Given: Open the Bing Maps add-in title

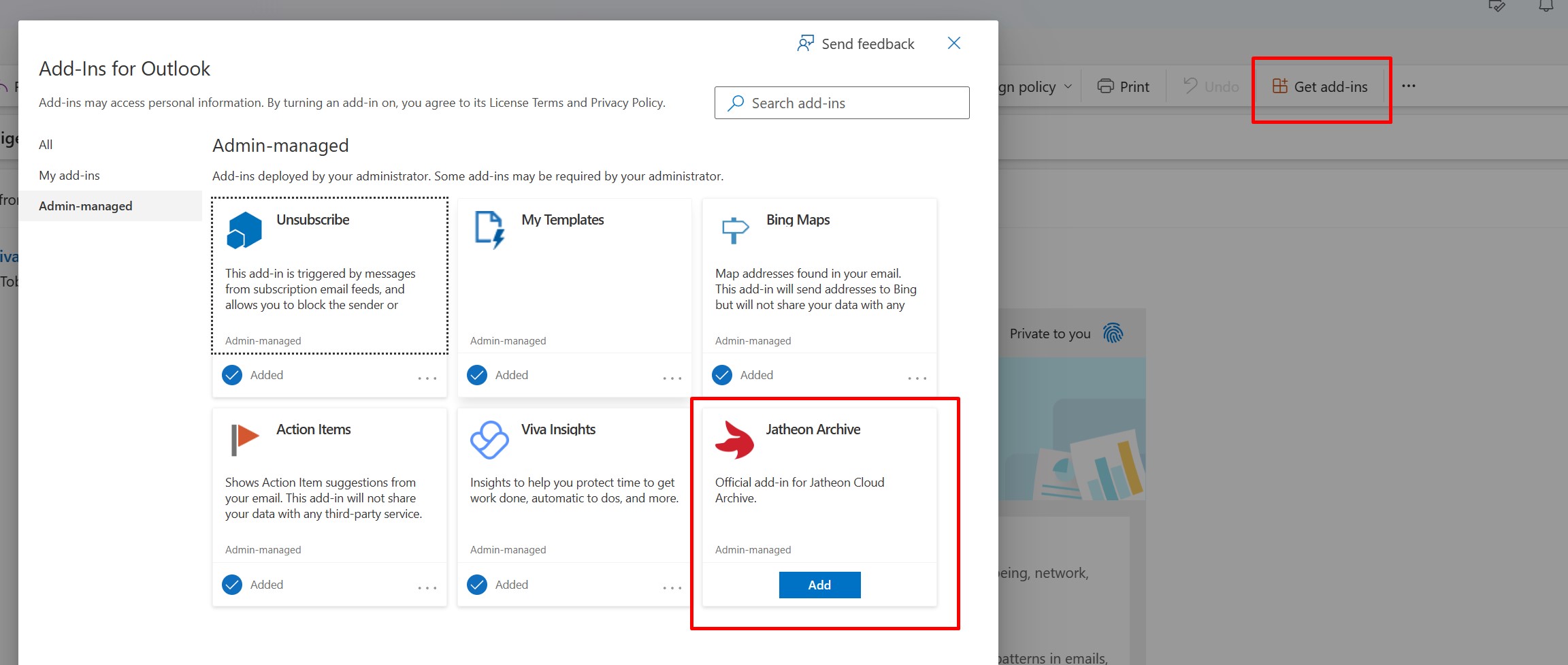Looking at the screenshot, I should pos(798,219).
